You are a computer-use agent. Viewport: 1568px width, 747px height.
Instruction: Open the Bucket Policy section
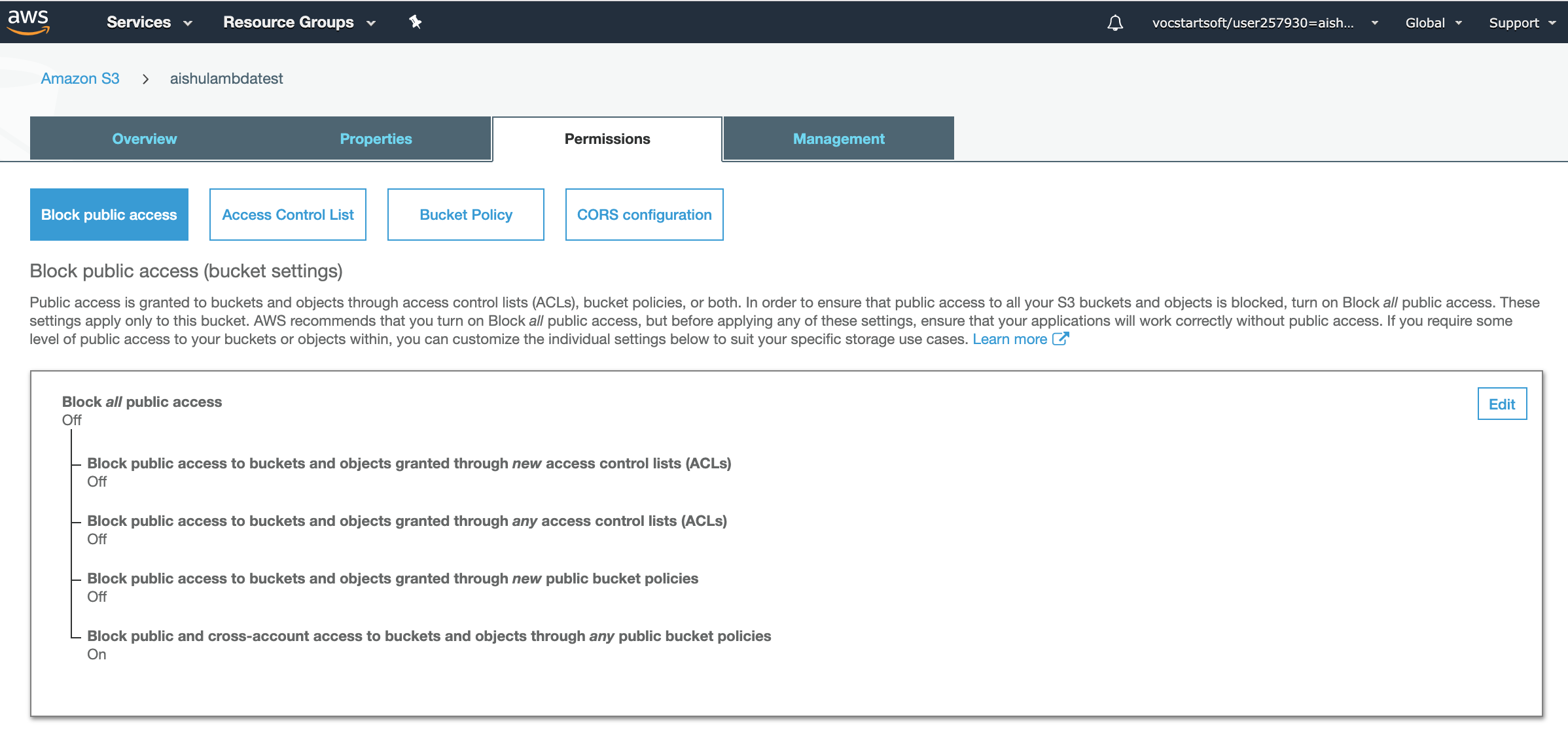[x=466, y=215]
